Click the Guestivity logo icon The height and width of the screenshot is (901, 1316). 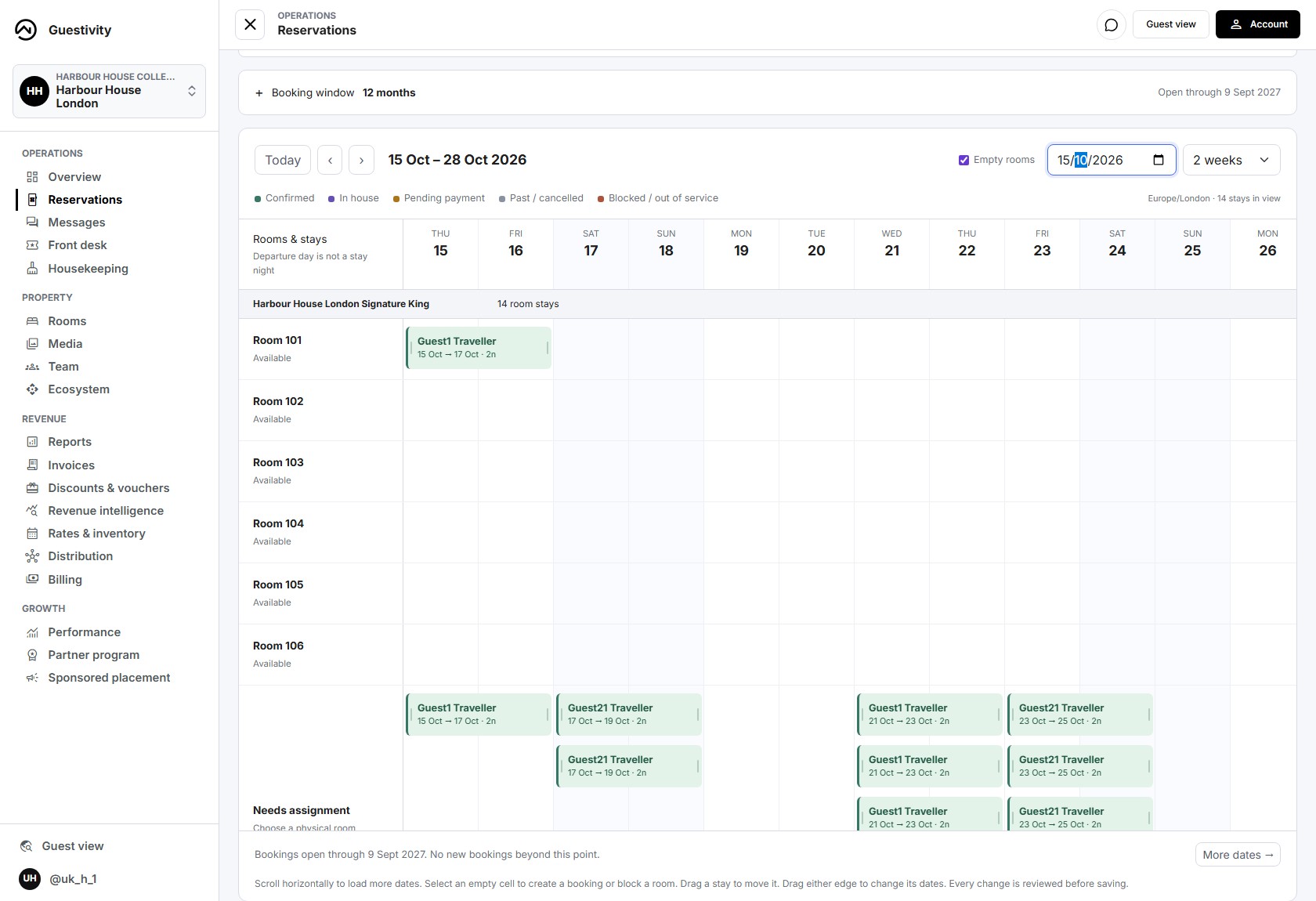26,30
